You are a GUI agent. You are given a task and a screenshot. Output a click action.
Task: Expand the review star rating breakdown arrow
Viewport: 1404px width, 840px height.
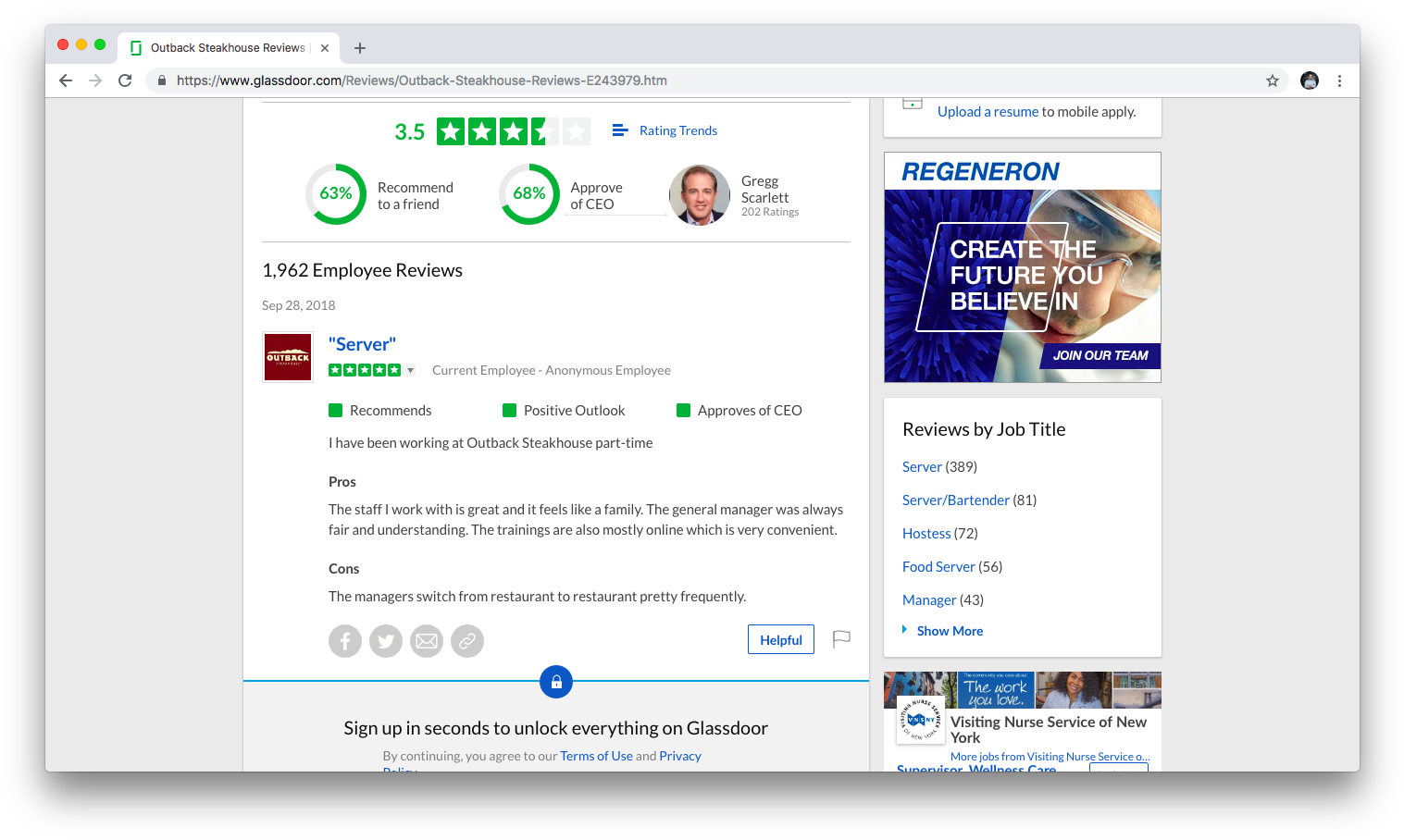point(411,371)
